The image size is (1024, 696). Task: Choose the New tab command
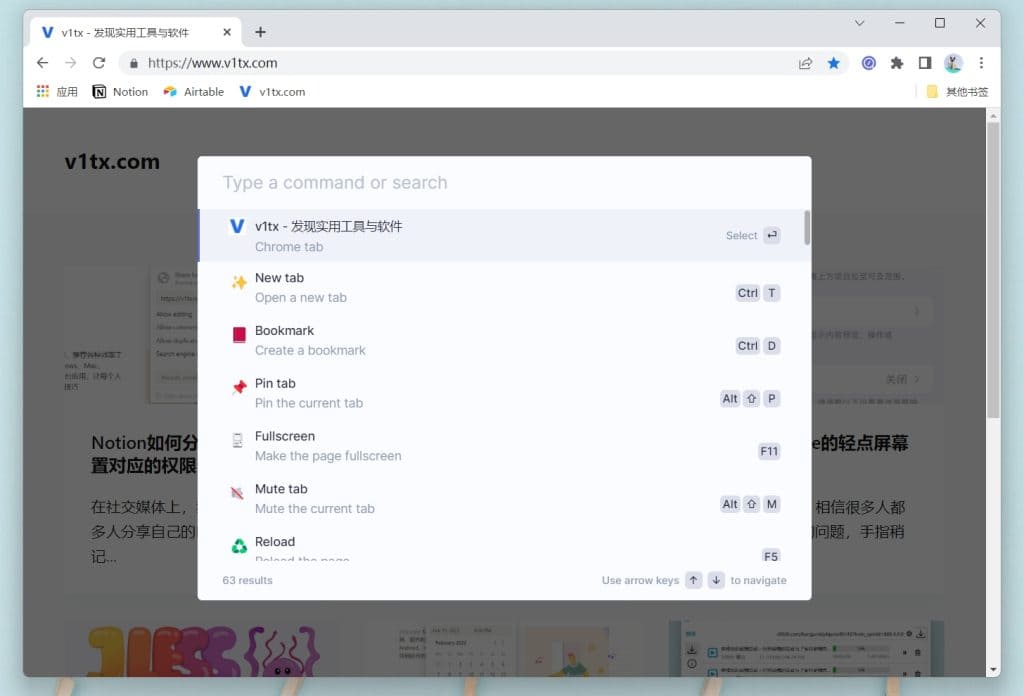500,288
